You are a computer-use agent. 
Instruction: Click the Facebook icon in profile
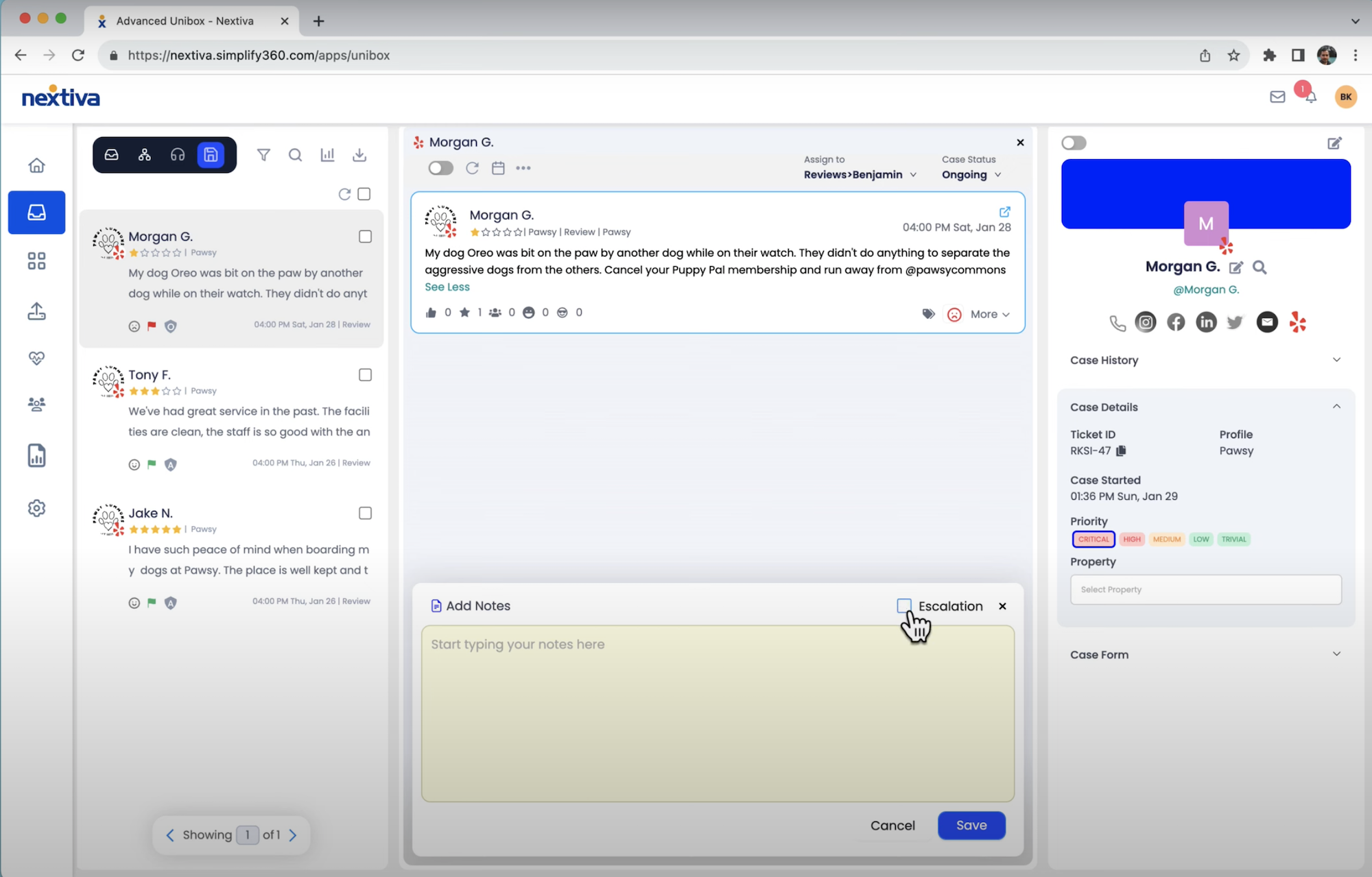click(1176, 322)
